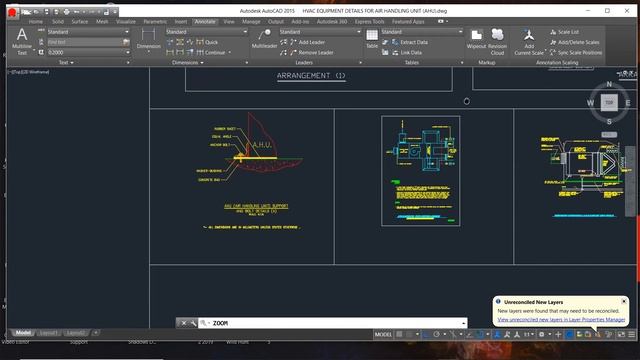Open Scale List
The image size is (640, 360).
[564, 32]
